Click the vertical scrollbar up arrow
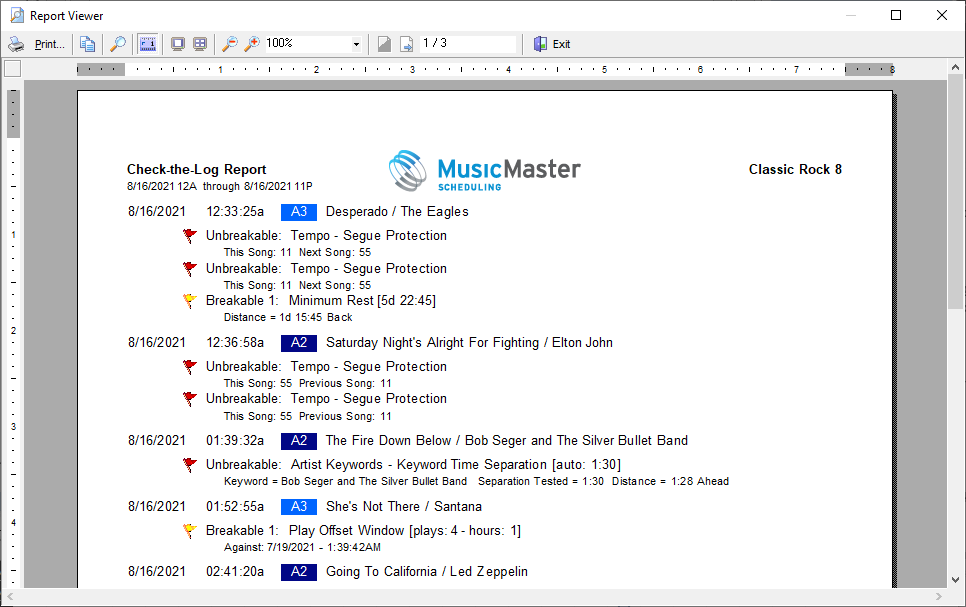The height and width of the screenshot is (607, 966). (956, 67)
